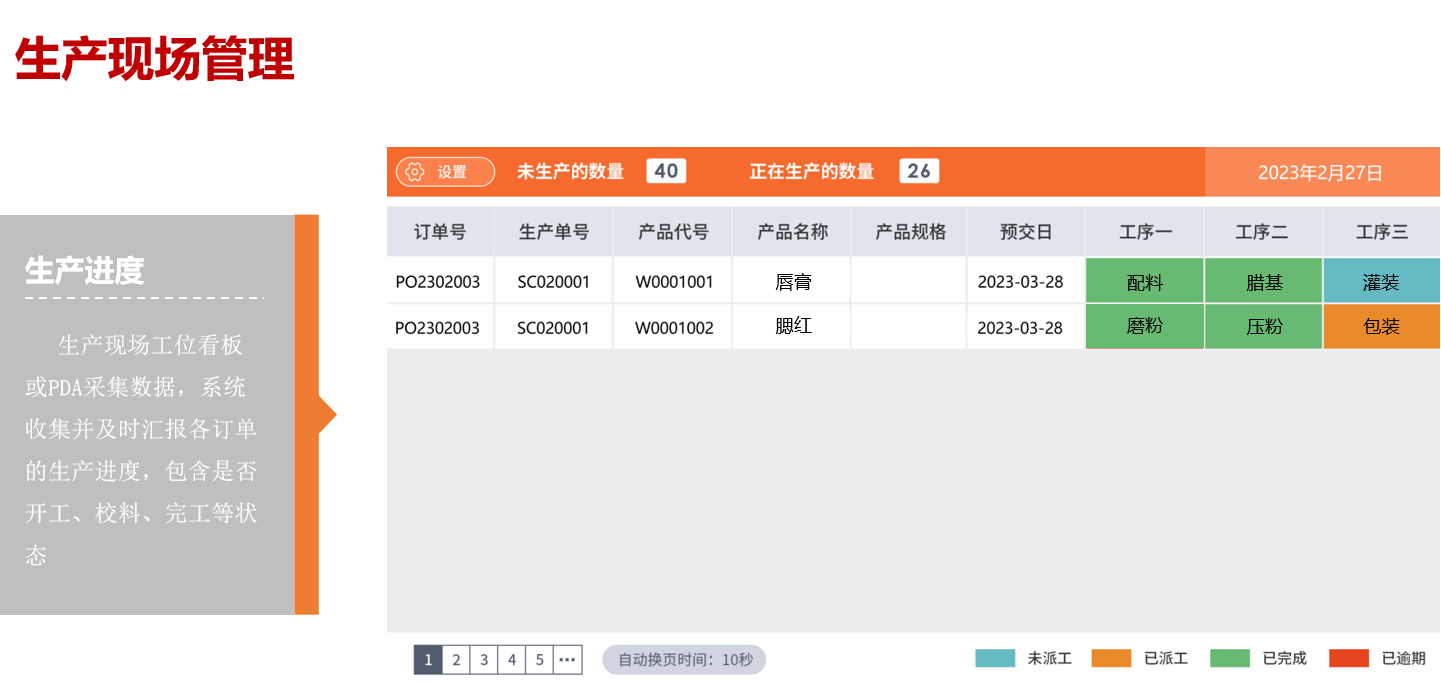Select the 磨粉 process badge for blush
This screenshot has height=683, width=1441.
point(1144,326)
